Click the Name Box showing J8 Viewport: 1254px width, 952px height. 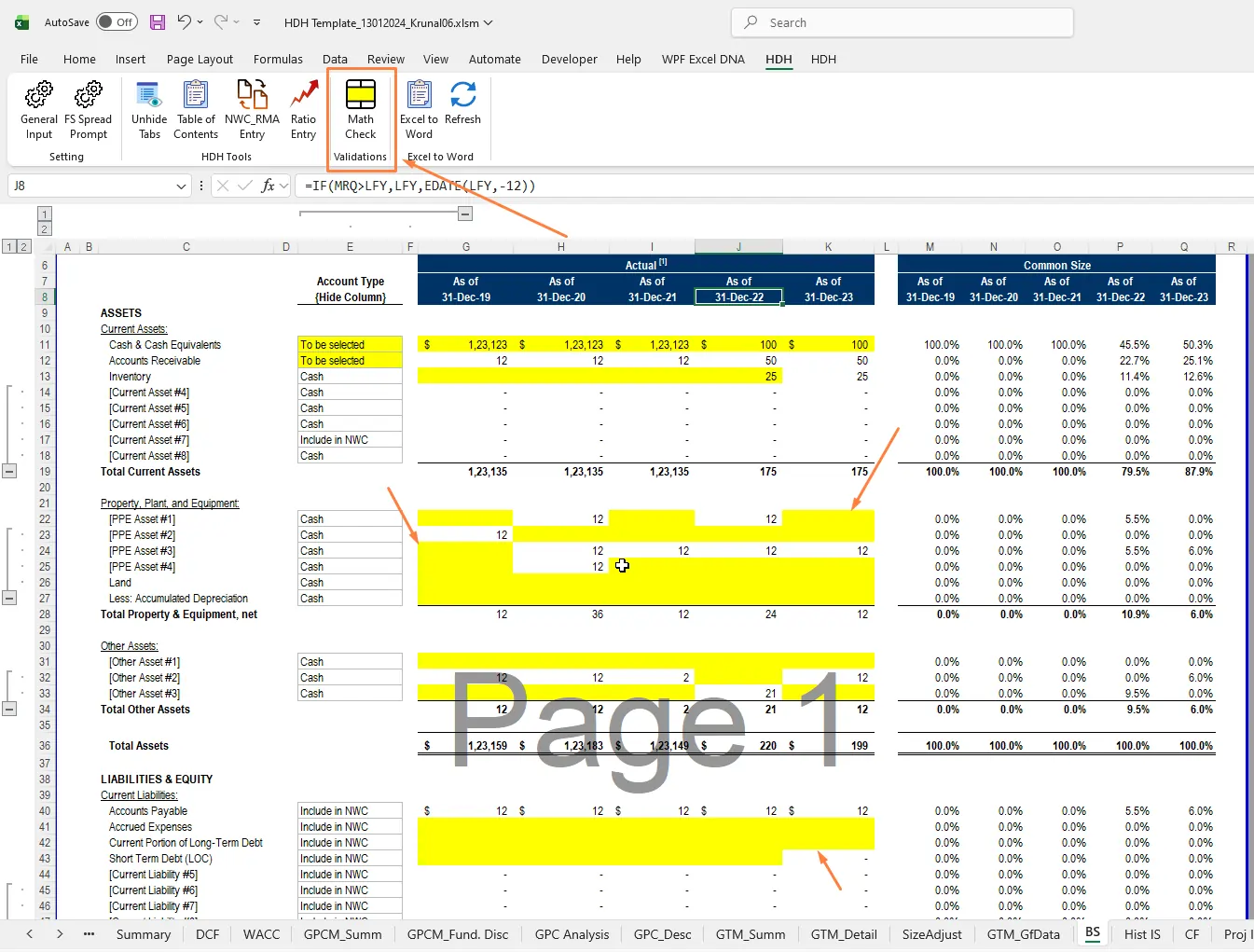(90, 186)
